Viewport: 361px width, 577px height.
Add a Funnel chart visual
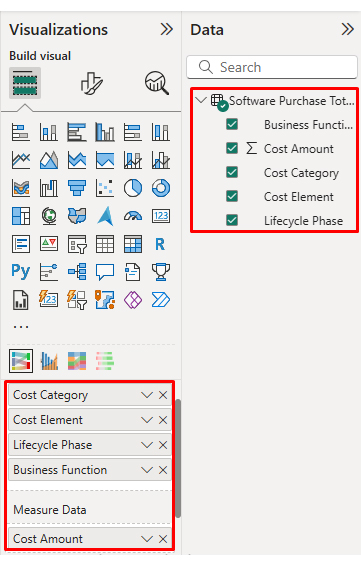(x=77, y=188)
